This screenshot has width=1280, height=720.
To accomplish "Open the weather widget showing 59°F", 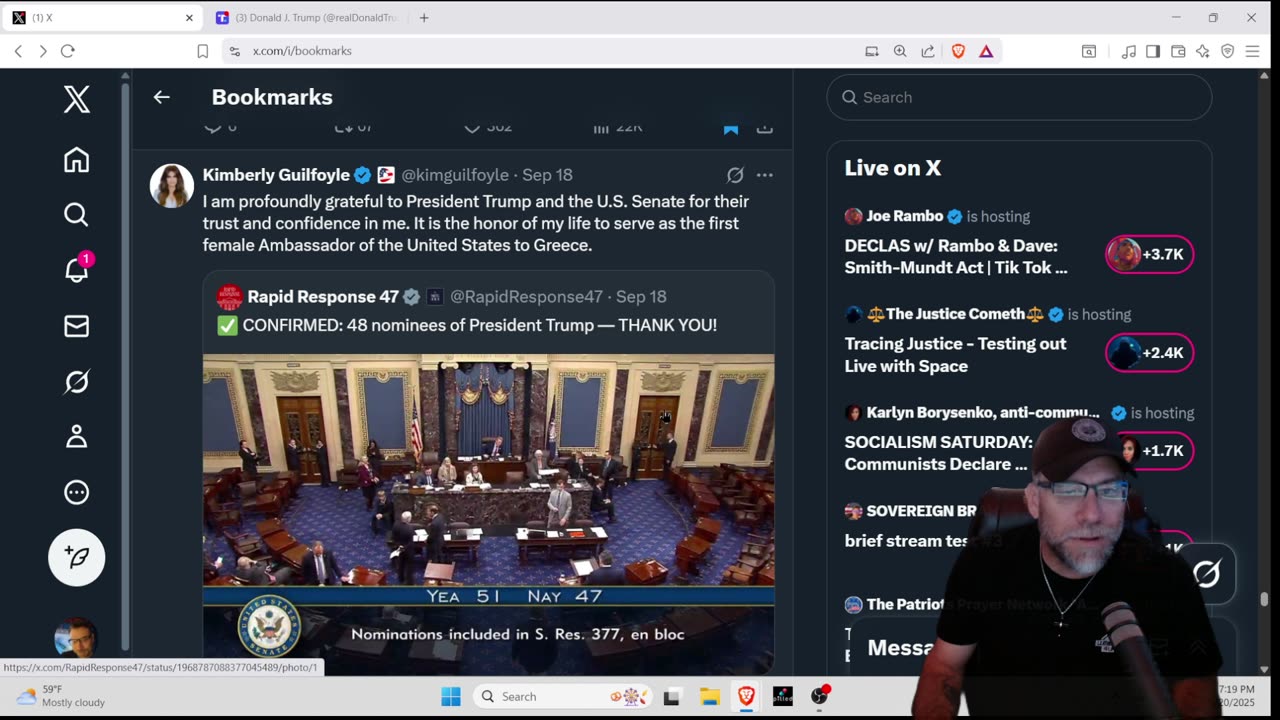I will (62, 696).
